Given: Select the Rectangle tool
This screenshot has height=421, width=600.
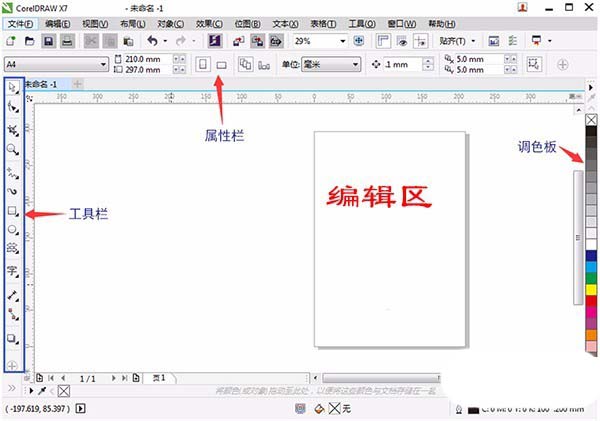Looking at the screenshot, I should 13,211.
